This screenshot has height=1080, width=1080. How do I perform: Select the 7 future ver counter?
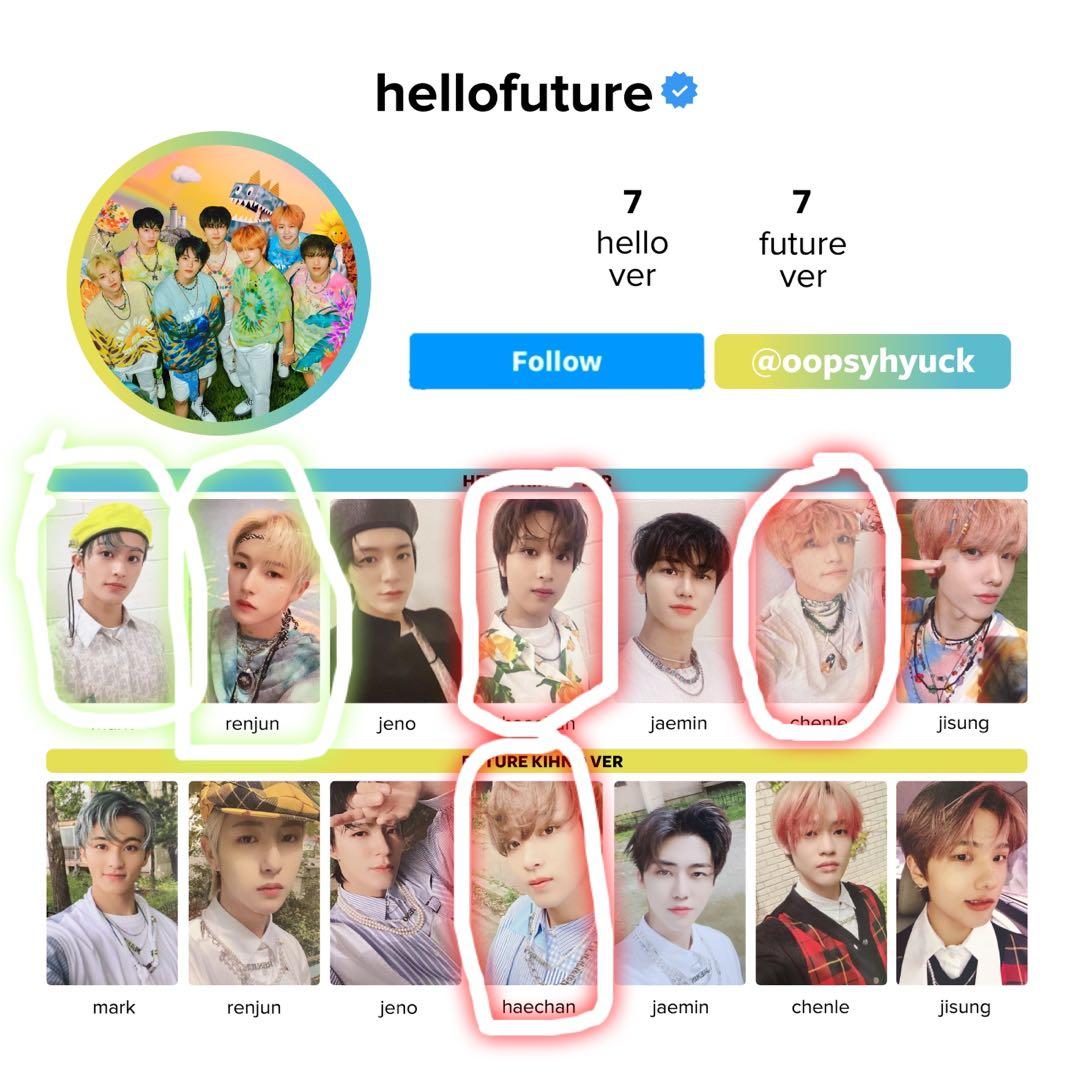click(x=802, y=240)
